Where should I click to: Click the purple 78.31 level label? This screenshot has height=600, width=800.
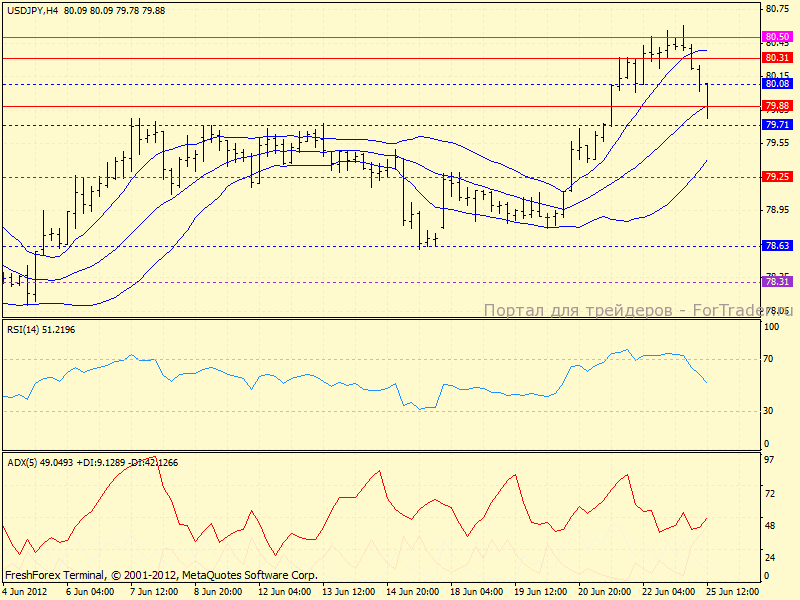(777, 282)
